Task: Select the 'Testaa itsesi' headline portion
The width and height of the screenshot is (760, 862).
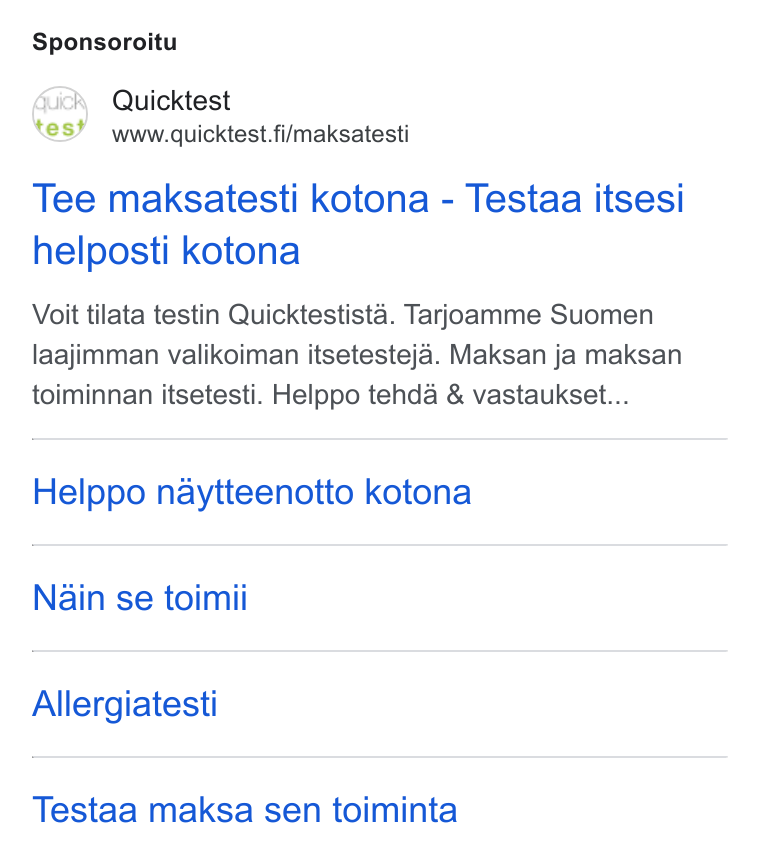Action: (x=575, y=198)
